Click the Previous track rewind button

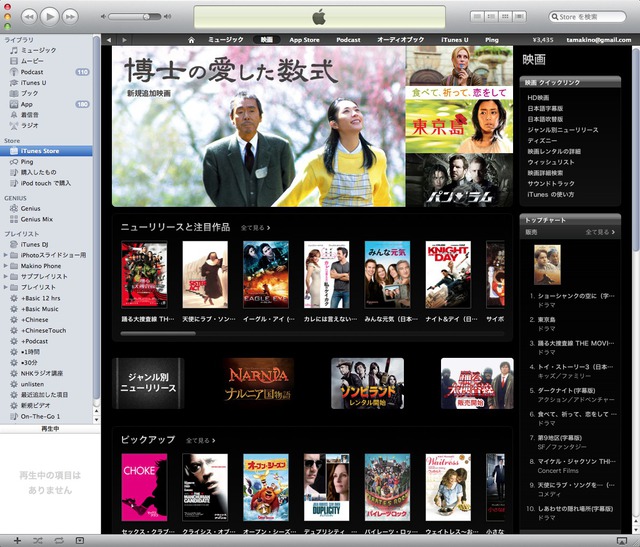pos(29,17)
